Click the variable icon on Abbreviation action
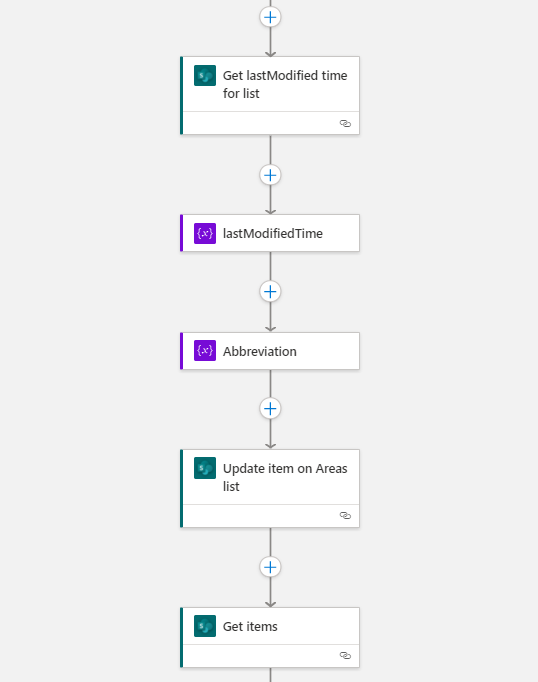This screenshot has height=682, width=538. click(x=205, y=351)
